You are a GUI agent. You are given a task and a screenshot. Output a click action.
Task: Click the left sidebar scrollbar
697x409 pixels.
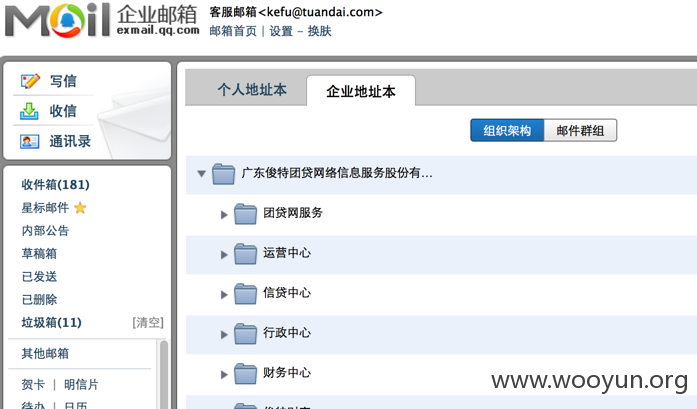point(164,374)
